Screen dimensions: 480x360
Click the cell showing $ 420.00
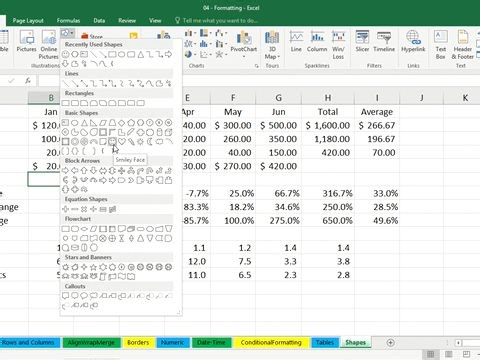(x=279, y=166)
